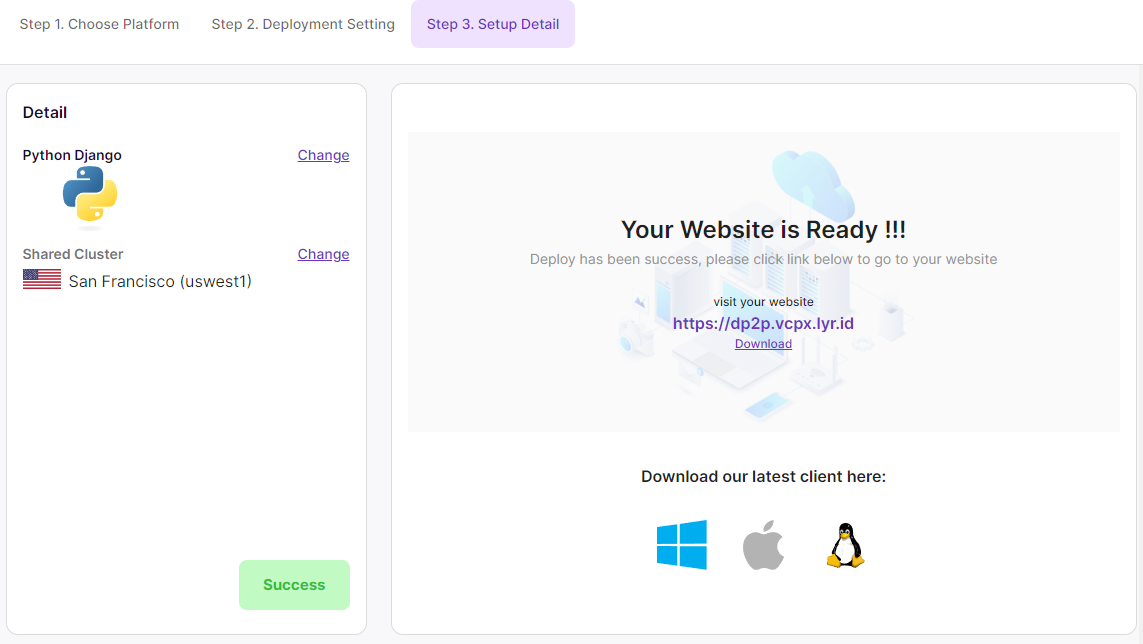Click the 'Your Website is Ready' heading
The width and height of the screenshot is (1143, 644).
point(763,229)
